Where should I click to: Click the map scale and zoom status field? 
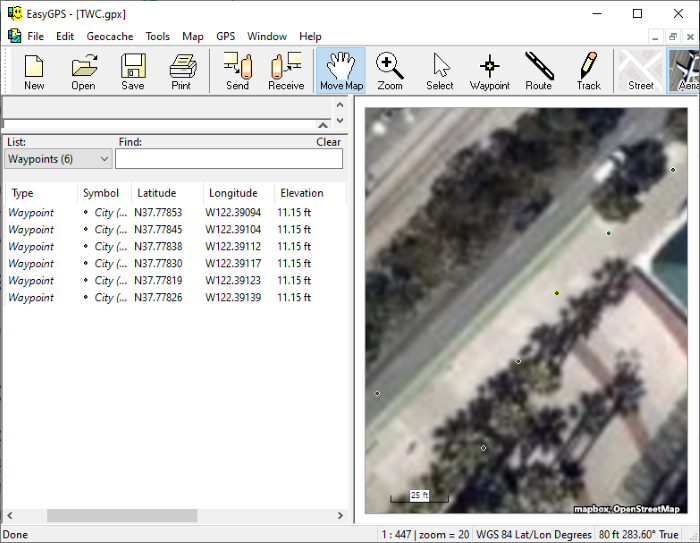(x=425, y=535)
